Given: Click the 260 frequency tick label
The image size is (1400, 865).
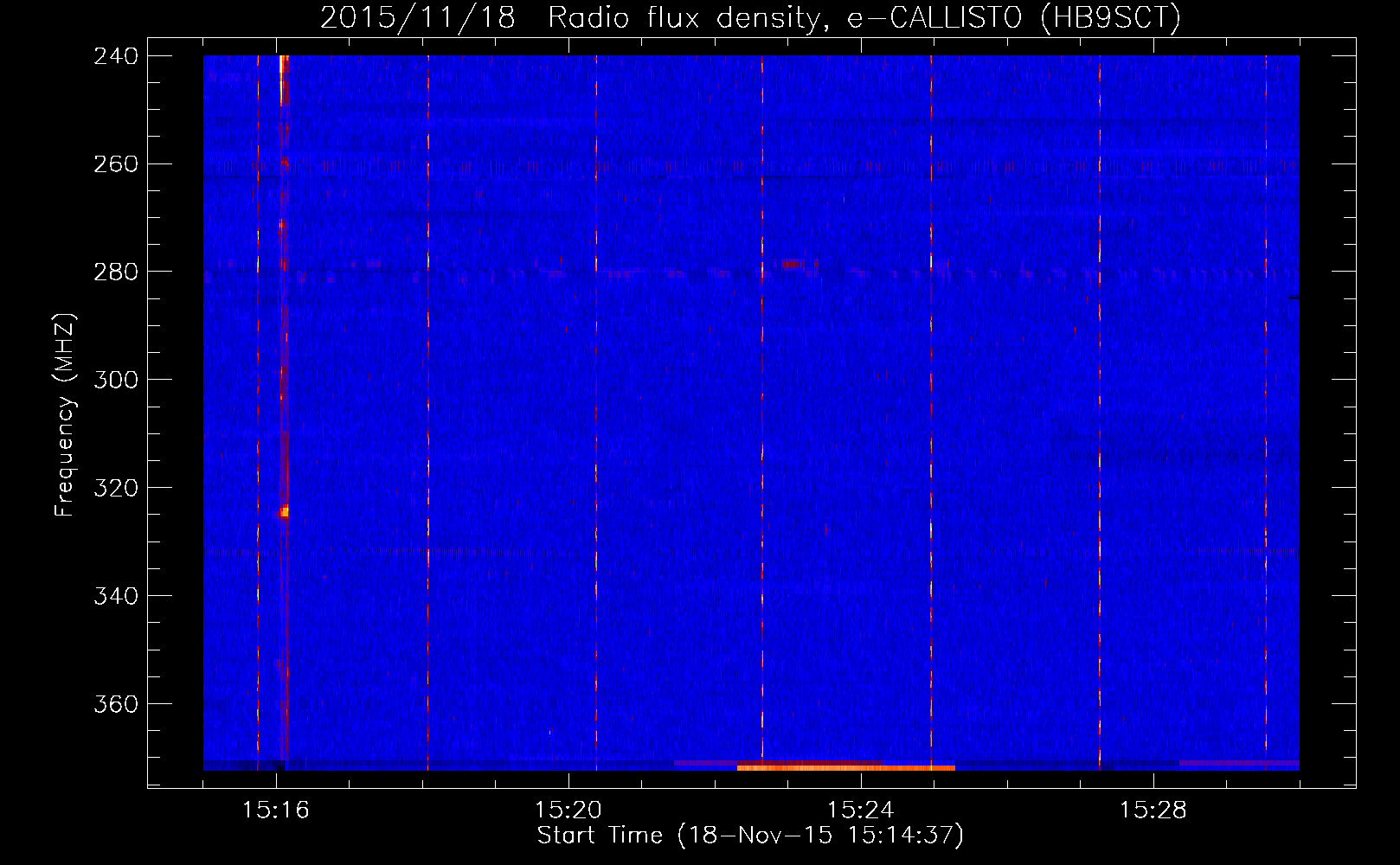Looking at the screenshot, I should pos(116,164).
